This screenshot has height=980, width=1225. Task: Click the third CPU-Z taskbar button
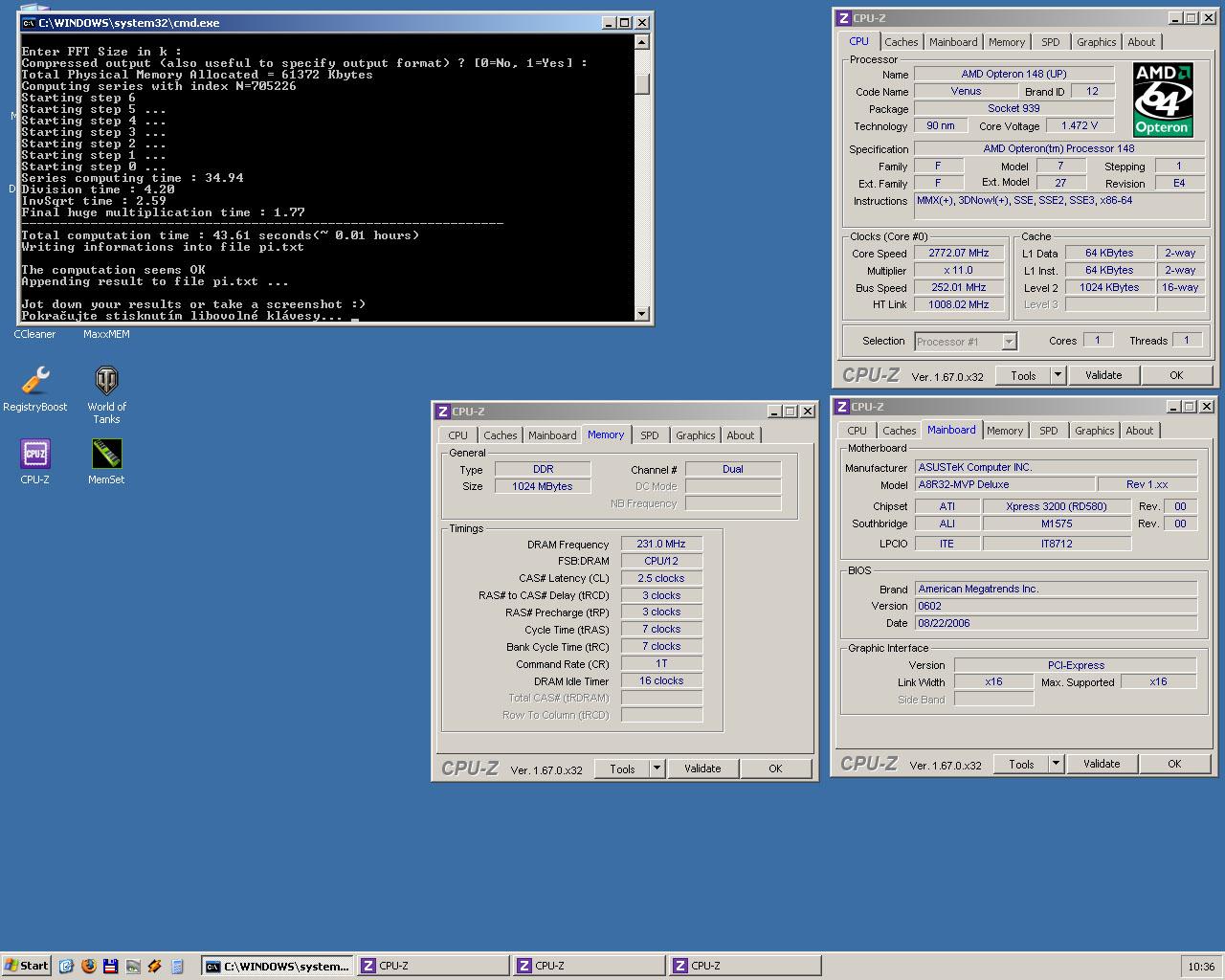pos(745,966)
